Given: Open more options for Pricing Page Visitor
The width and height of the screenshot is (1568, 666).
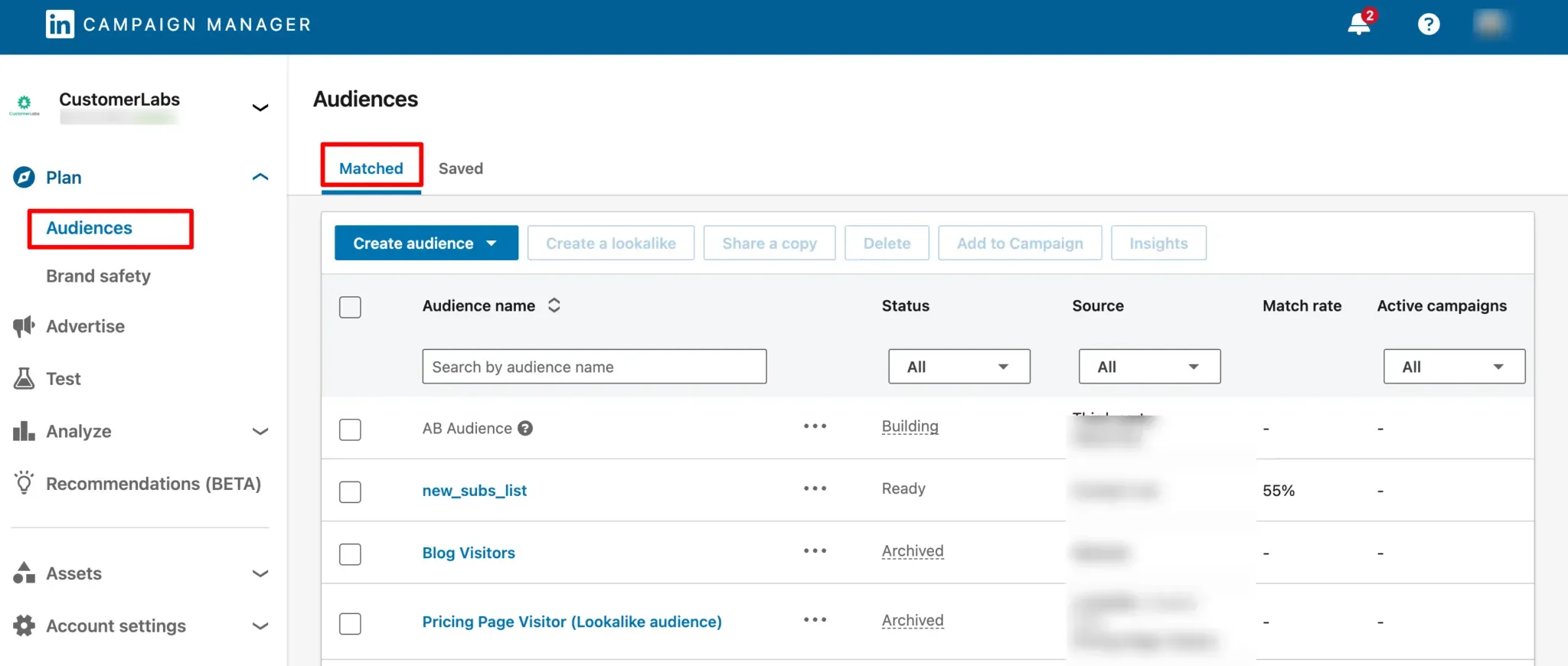Looking at the screenshot, I should point(815,619).
